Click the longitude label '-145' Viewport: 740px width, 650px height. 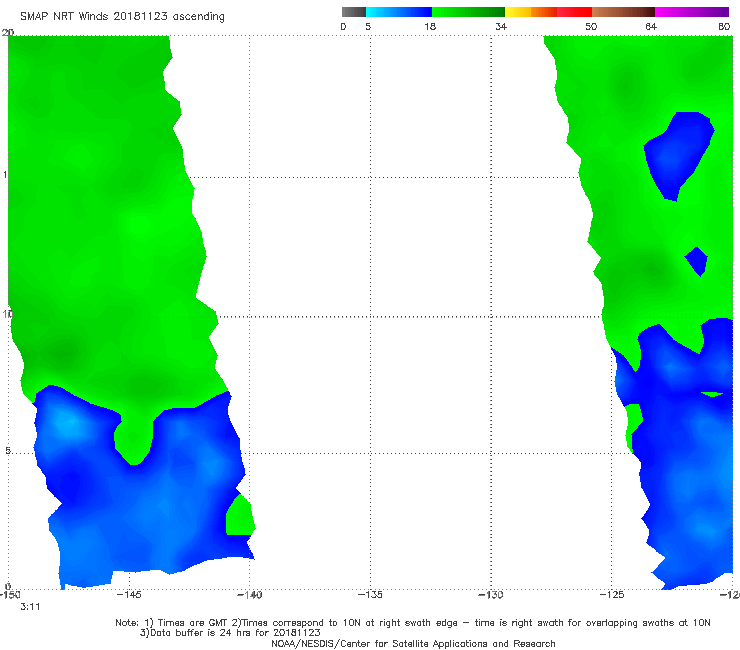pos(129,595)
